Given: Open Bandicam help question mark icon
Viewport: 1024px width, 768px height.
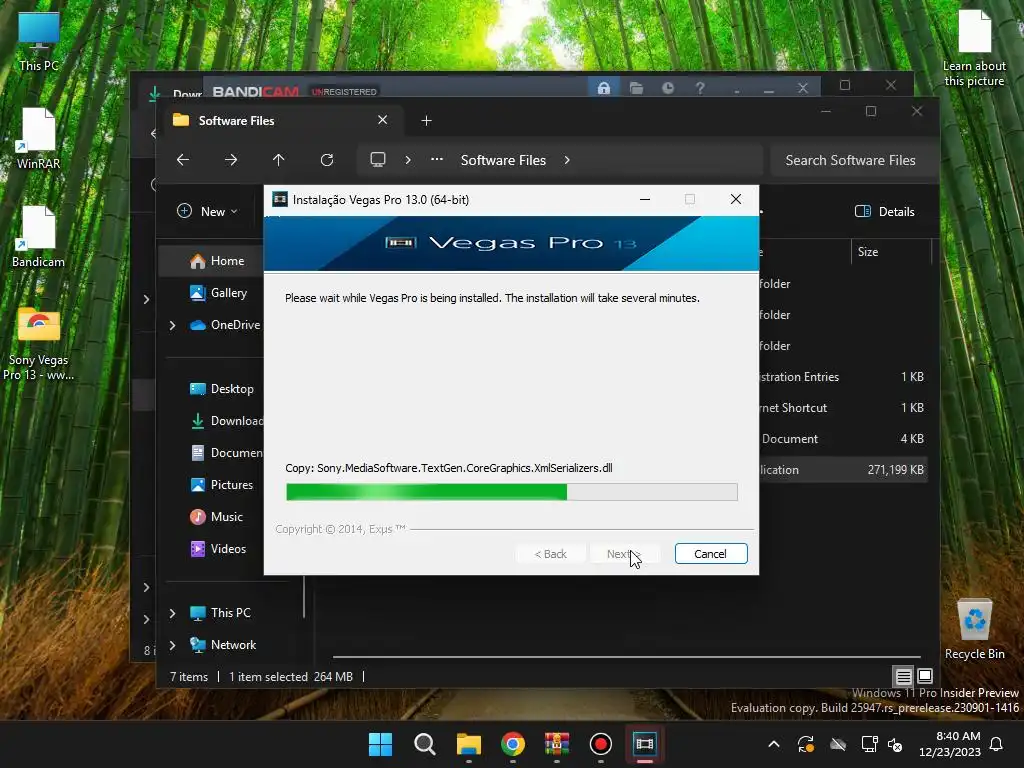Looking at the screenshot, I should point(699,88).
